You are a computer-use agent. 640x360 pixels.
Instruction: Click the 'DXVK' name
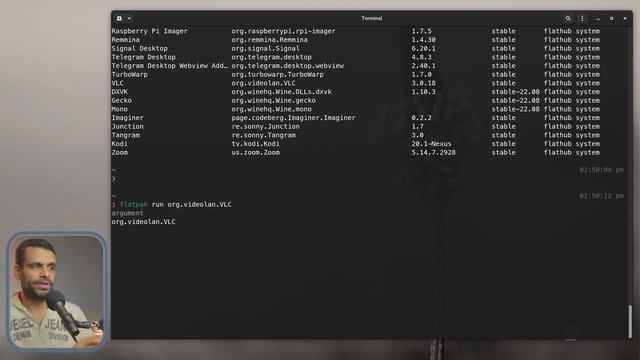pyautogui.click(x=120, y=92)
